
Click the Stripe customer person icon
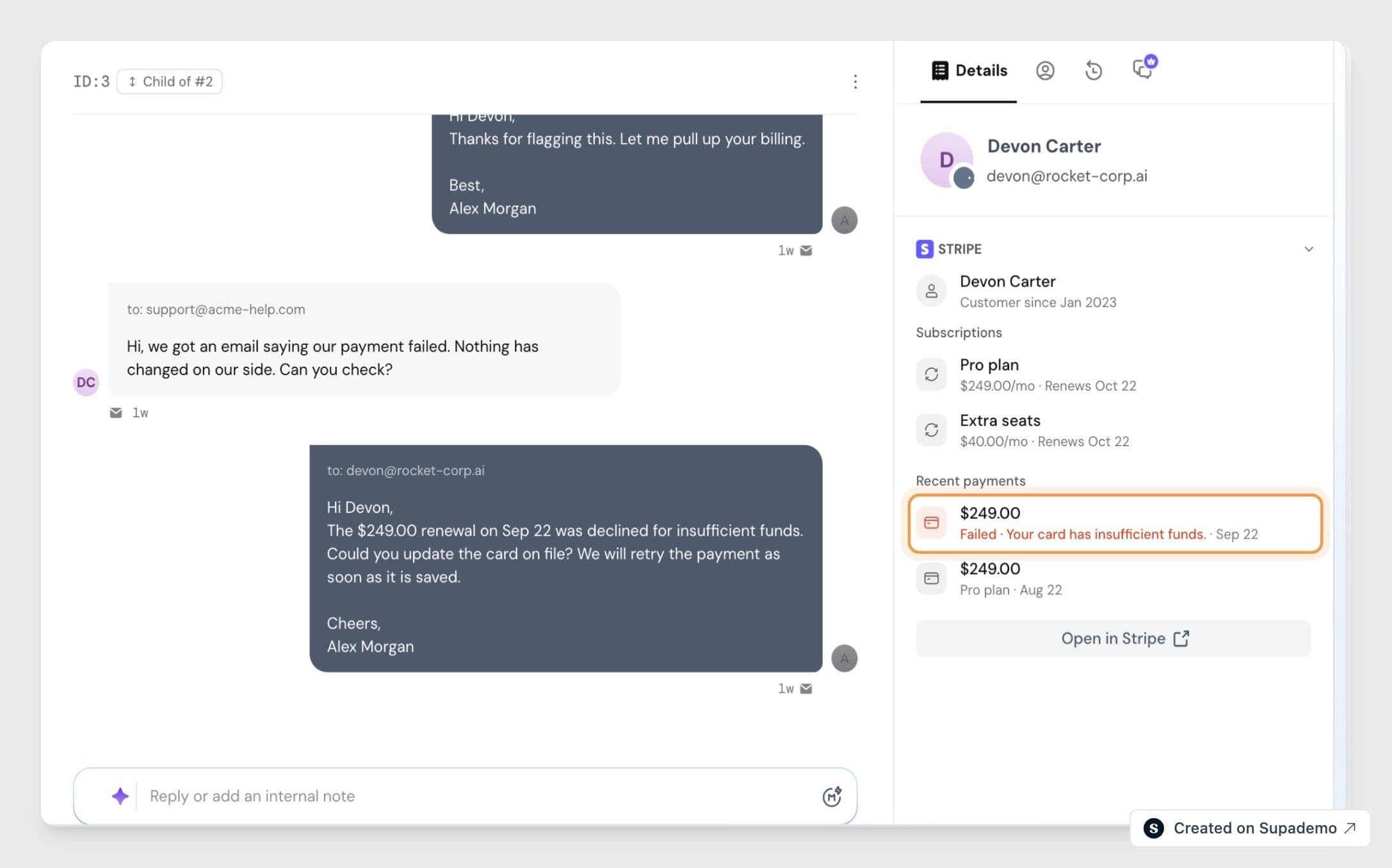931,291
